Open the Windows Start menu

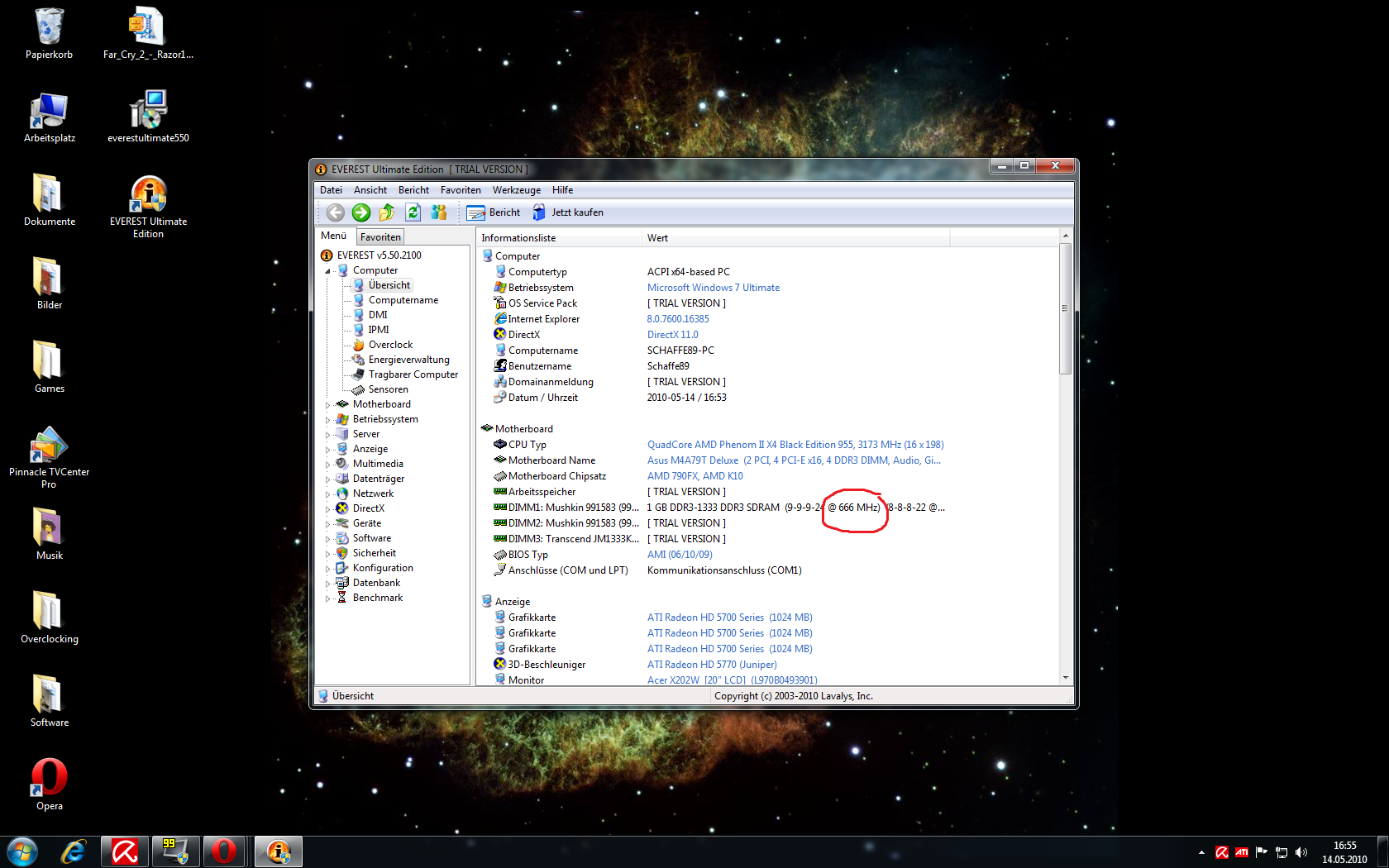point(22,851)
